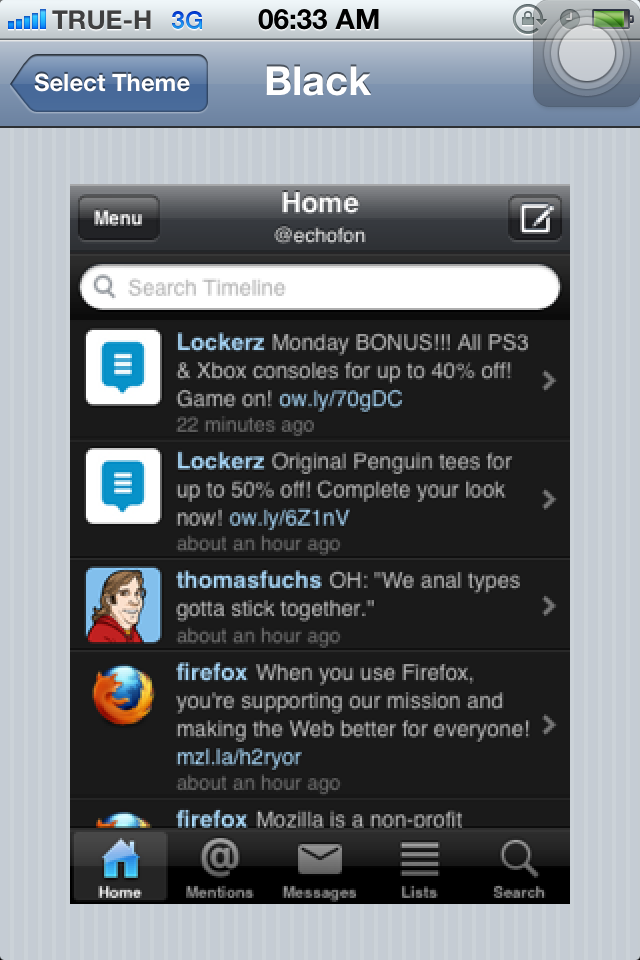The width and height of the screenshot is (640, 960).
Task: Expand the firefox mission tweet chevron
Action: 548,725
